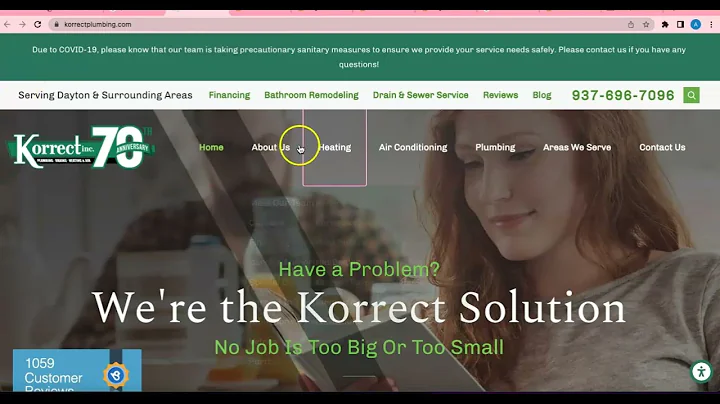Open the Chrome profile avatar

pyautogui.click(x=696, y=24)
